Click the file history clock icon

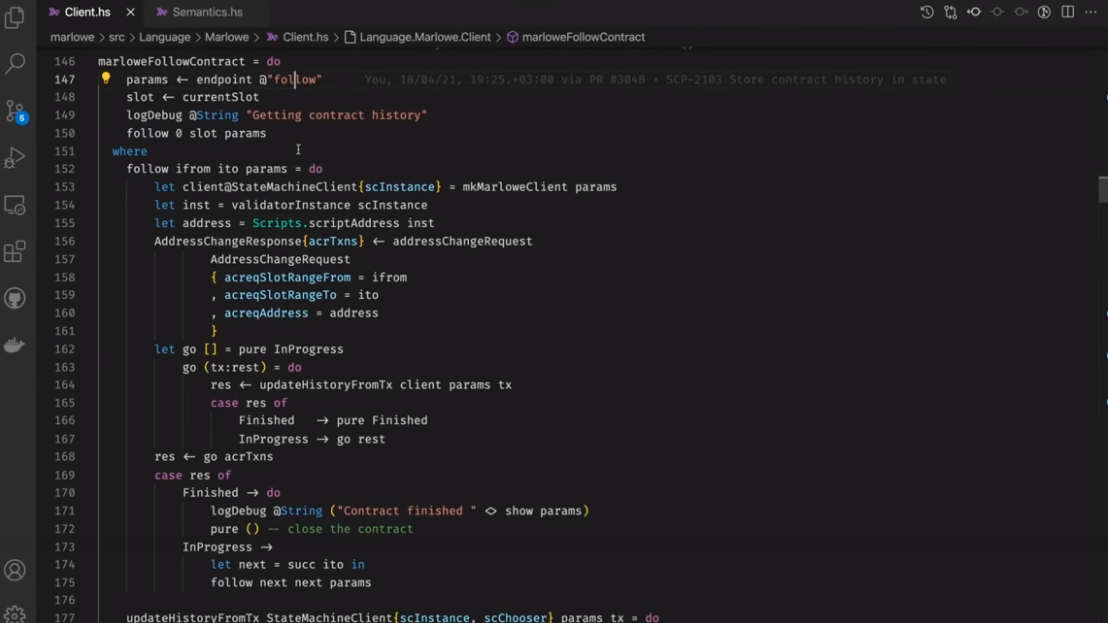tap(927, 12)
